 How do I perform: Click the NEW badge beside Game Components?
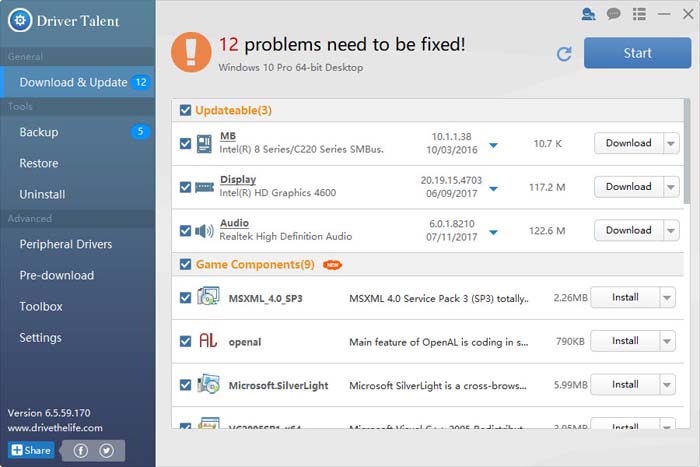[332, 265]
